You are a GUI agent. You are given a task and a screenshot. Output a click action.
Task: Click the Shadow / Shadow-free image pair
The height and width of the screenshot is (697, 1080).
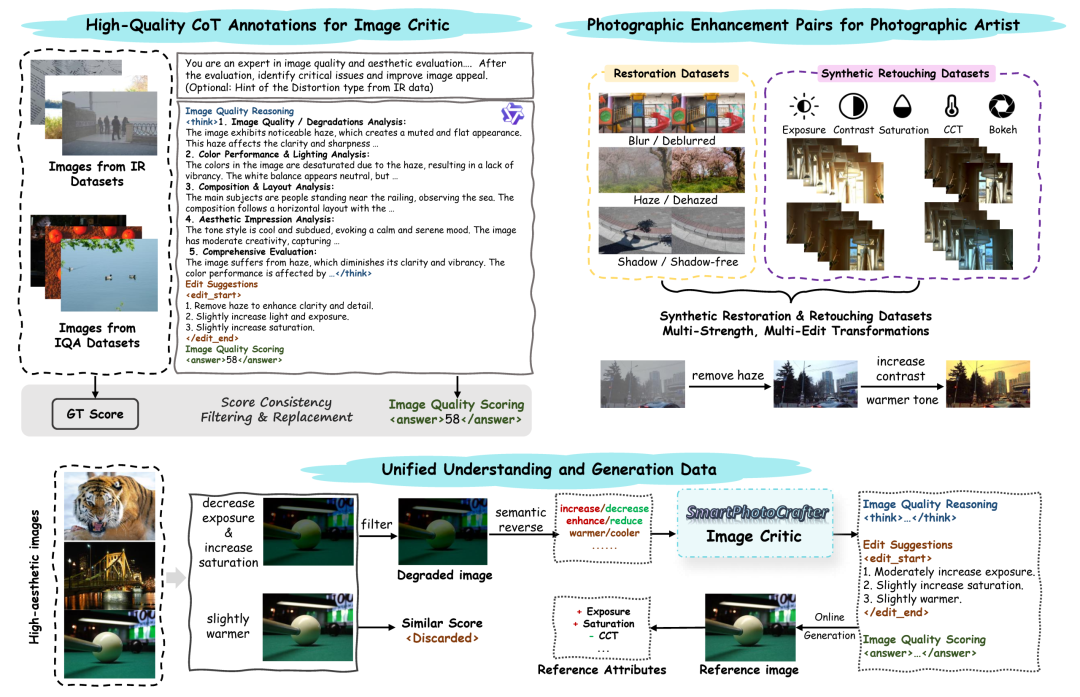coord(672,231)
